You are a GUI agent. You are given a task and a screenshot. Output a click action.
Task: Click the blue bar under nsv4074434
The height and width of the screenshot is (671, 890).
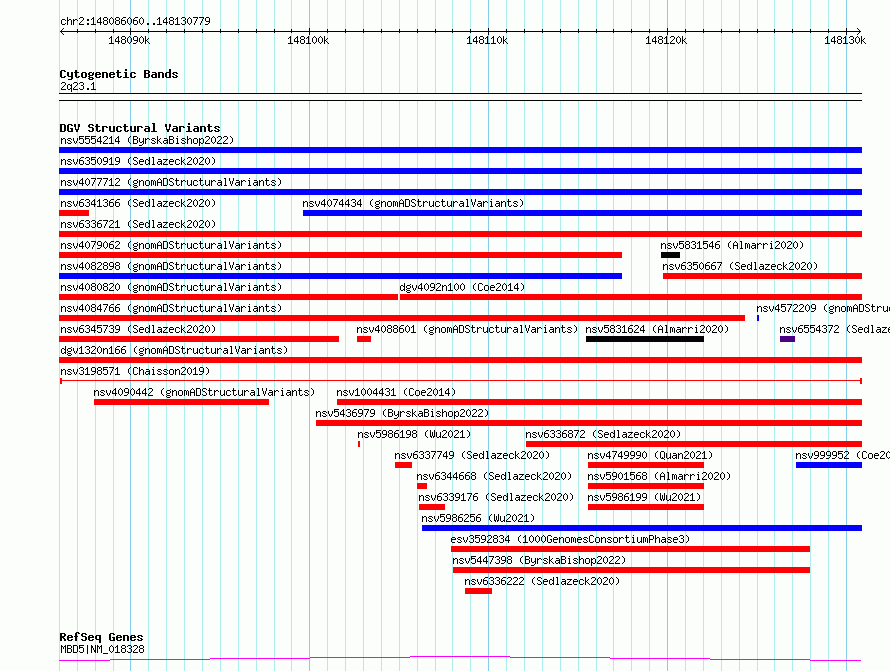(x=582, y=213)
